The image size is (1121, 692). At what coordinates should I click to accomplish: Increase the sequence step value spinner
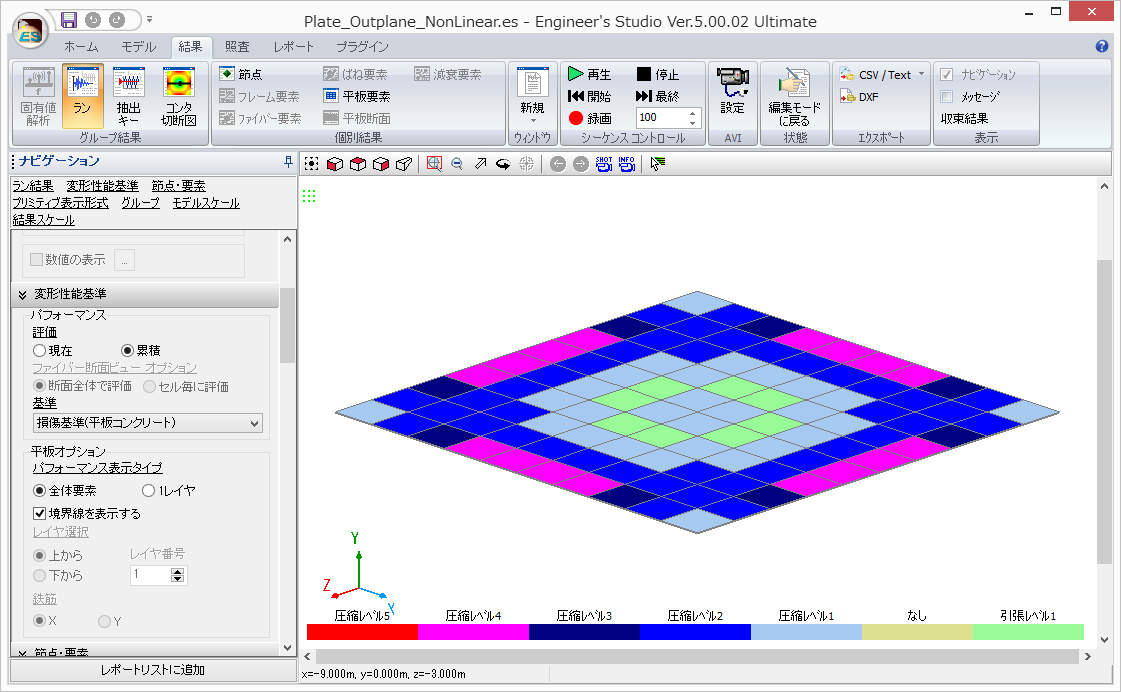point(692,113)
